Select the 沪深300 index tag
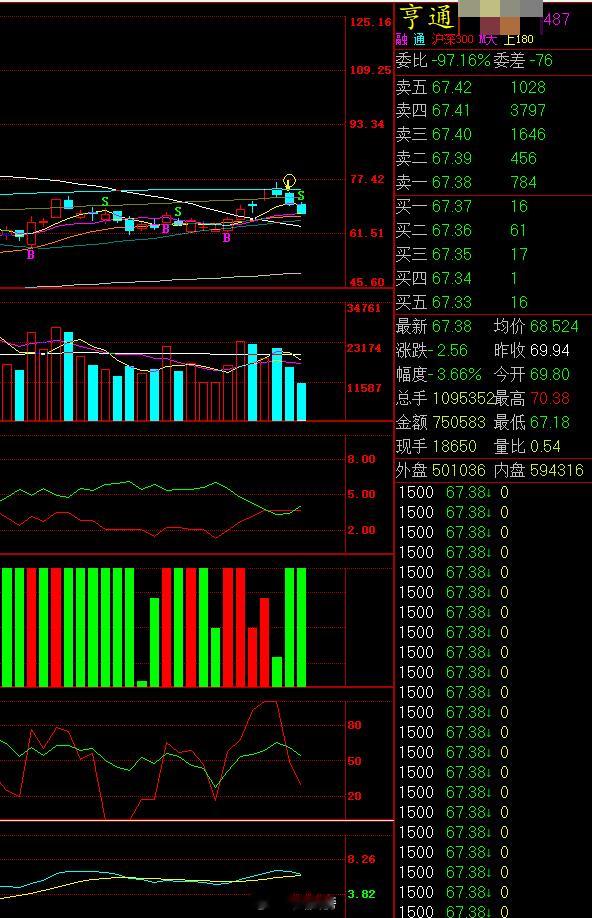 point(452,39)
